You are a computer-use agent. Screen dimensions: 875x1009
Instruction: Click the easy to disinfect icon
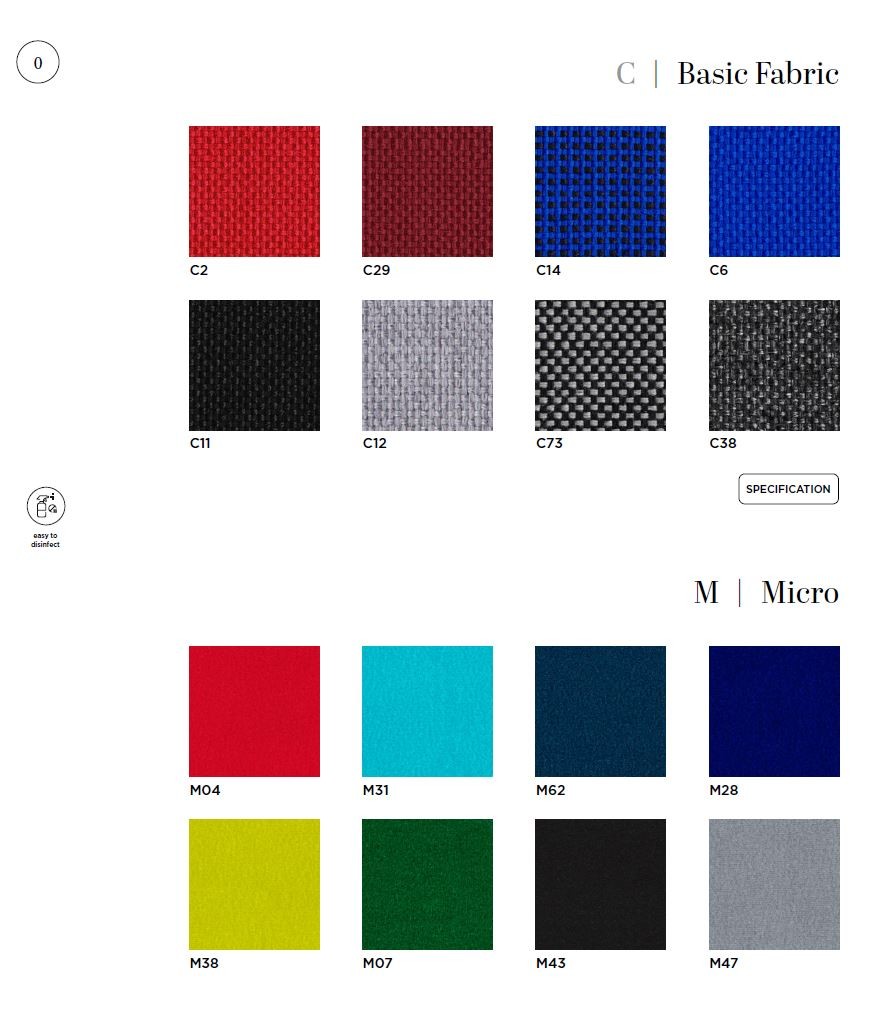(x=46, y=505)
